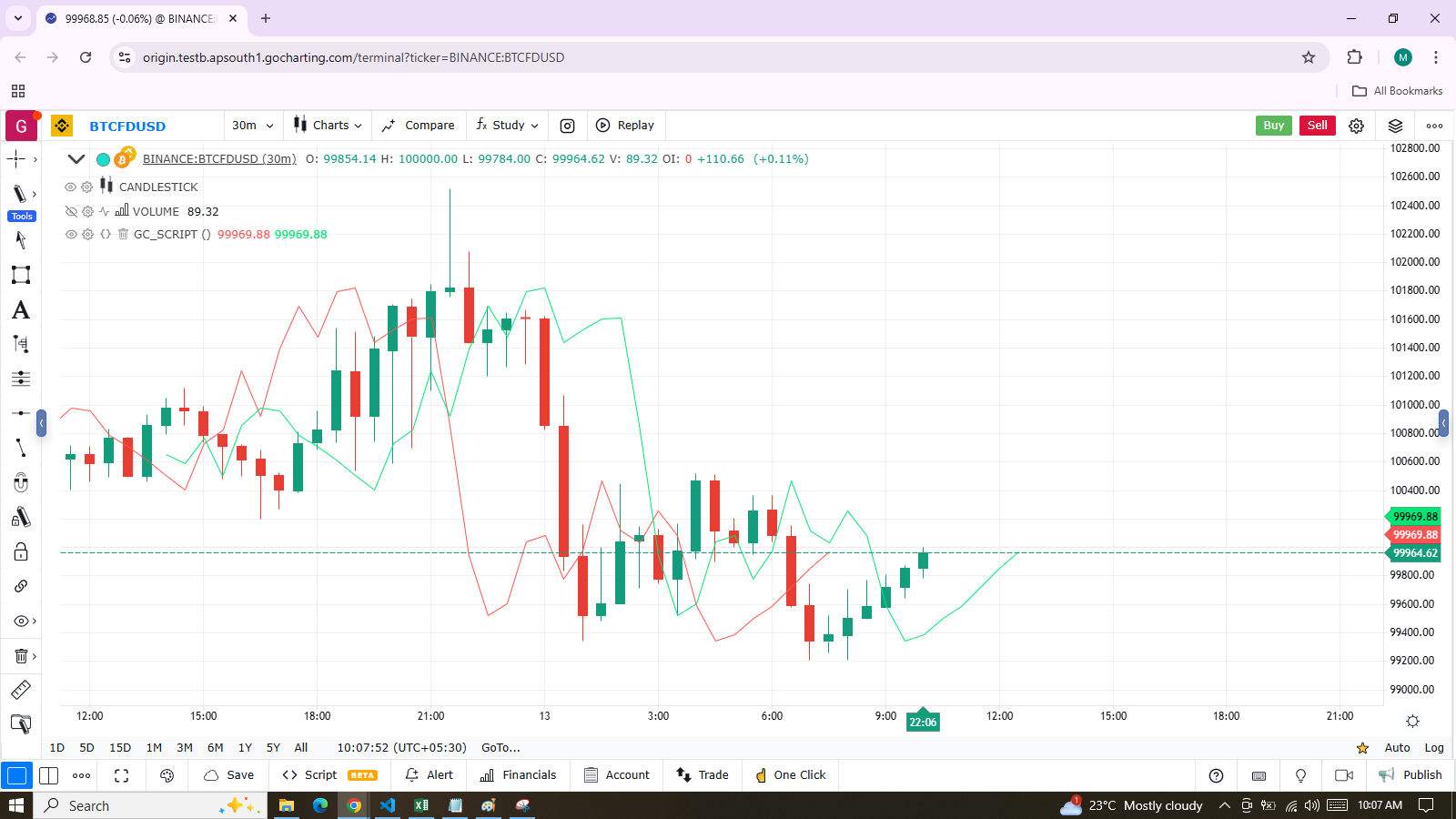Screen dimensions: 1456x819
Task: Open the Study indicators dropdown
Action: (x=508, y=126)
